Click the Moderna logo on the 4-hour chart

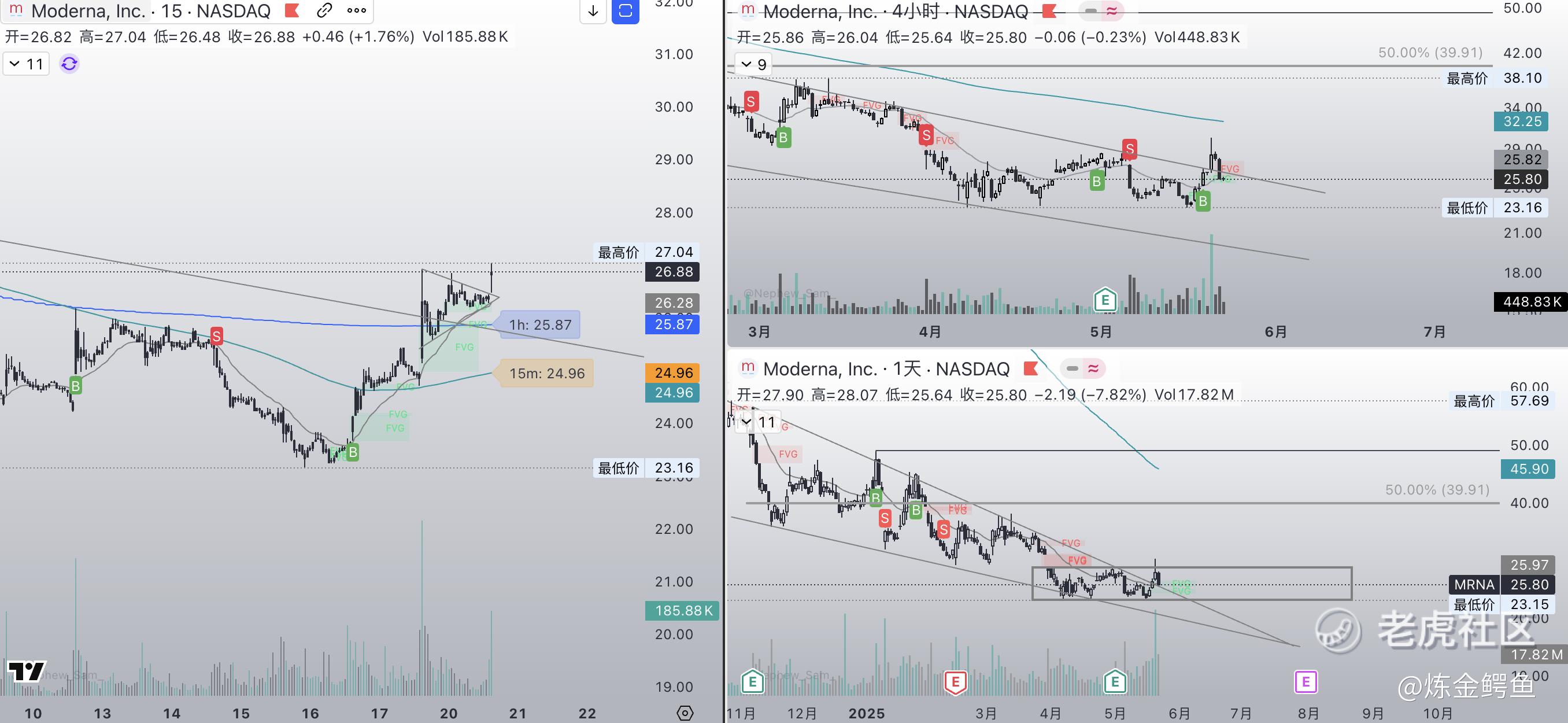click(x=748, y=11)
